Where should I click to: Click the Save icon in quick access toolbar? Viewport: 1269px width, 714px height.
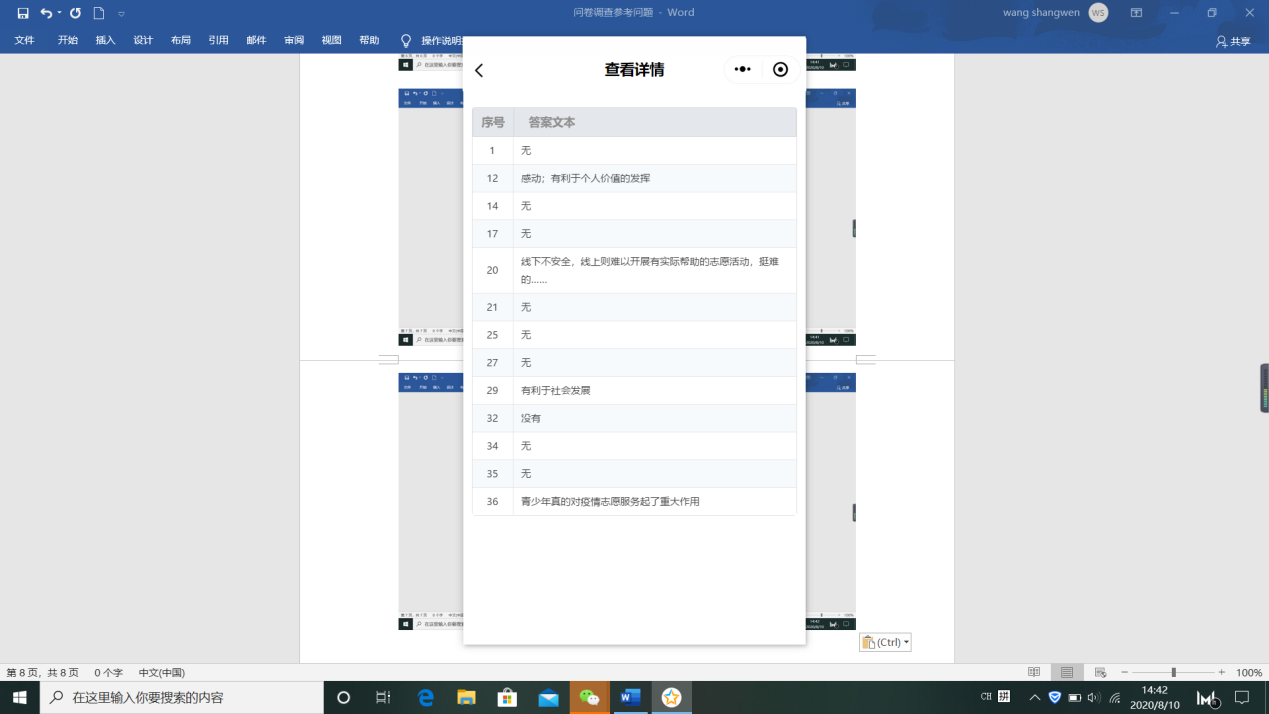click(23, 13)
